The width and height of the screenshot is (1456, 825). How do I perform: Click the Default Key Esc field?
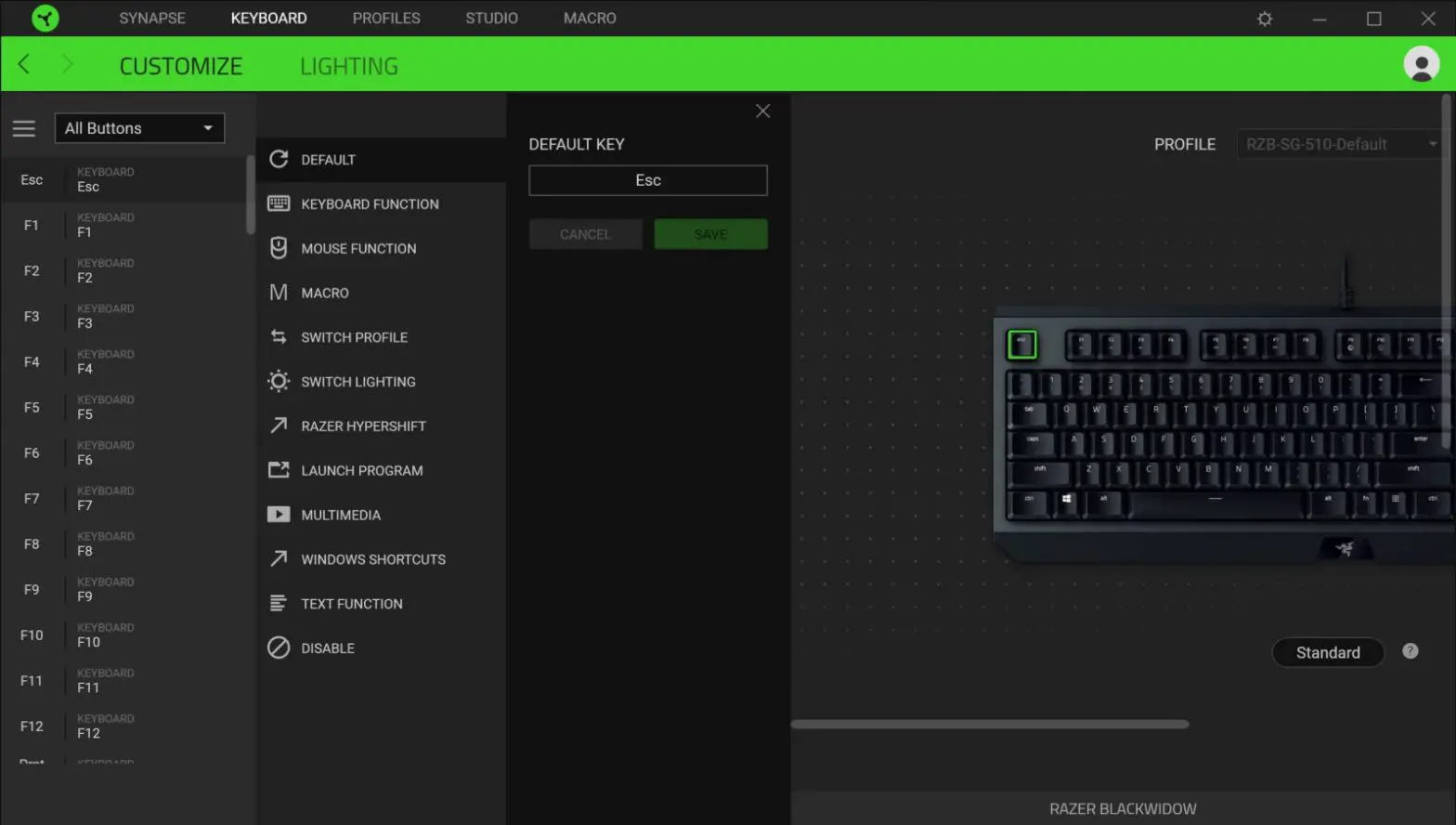tap(648, 180)
